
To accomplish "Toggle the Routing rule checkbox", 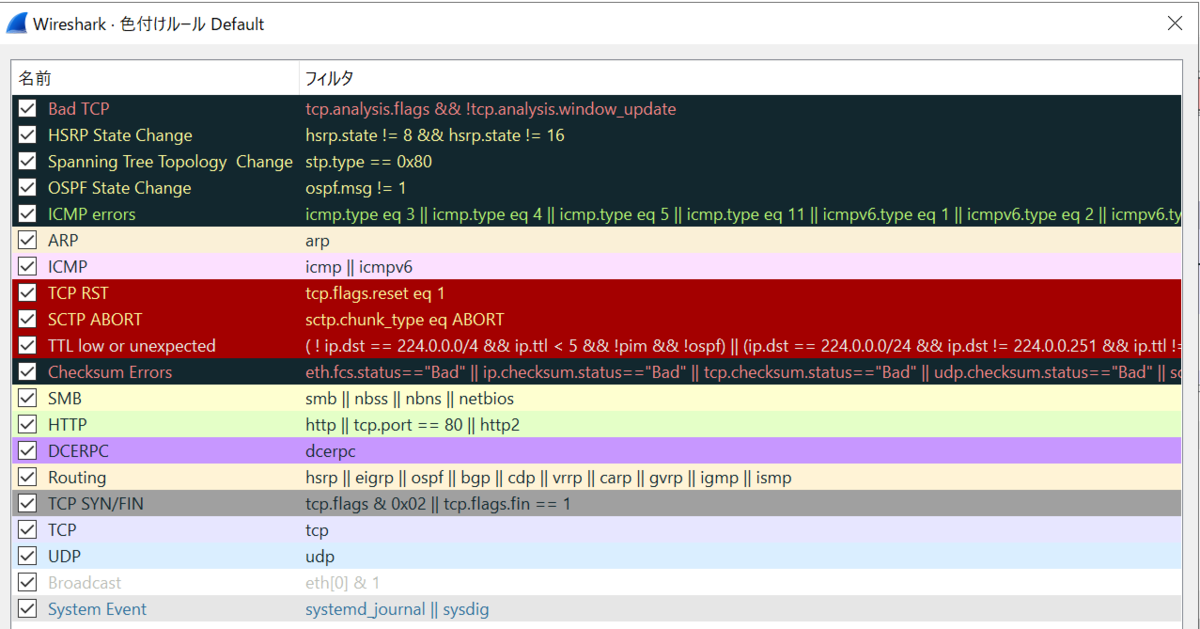I will [27, 478].
